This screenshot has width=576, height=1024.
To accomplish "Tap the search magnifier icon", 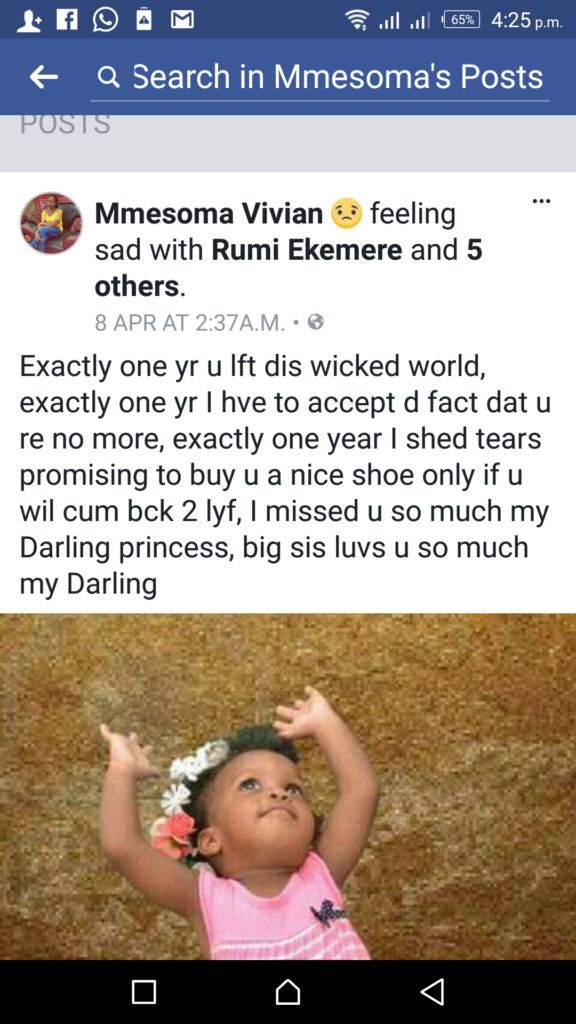I will pyautogui.click(x=108, y=78).
